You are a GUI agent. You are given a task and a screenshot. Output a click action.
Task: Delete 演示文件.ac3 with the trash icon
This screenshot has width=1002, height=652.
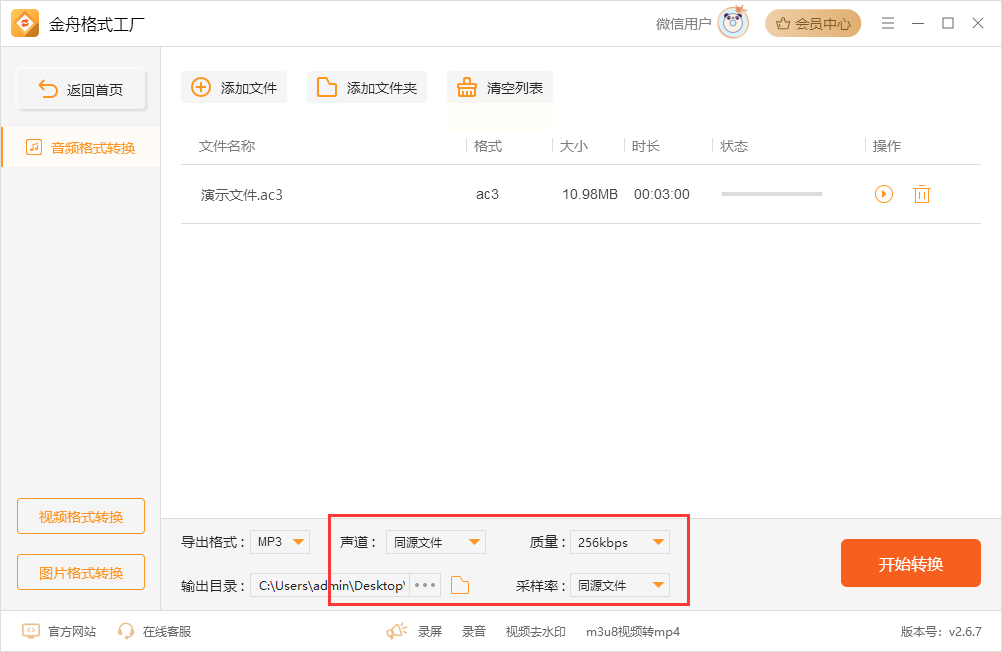[921, 194]
